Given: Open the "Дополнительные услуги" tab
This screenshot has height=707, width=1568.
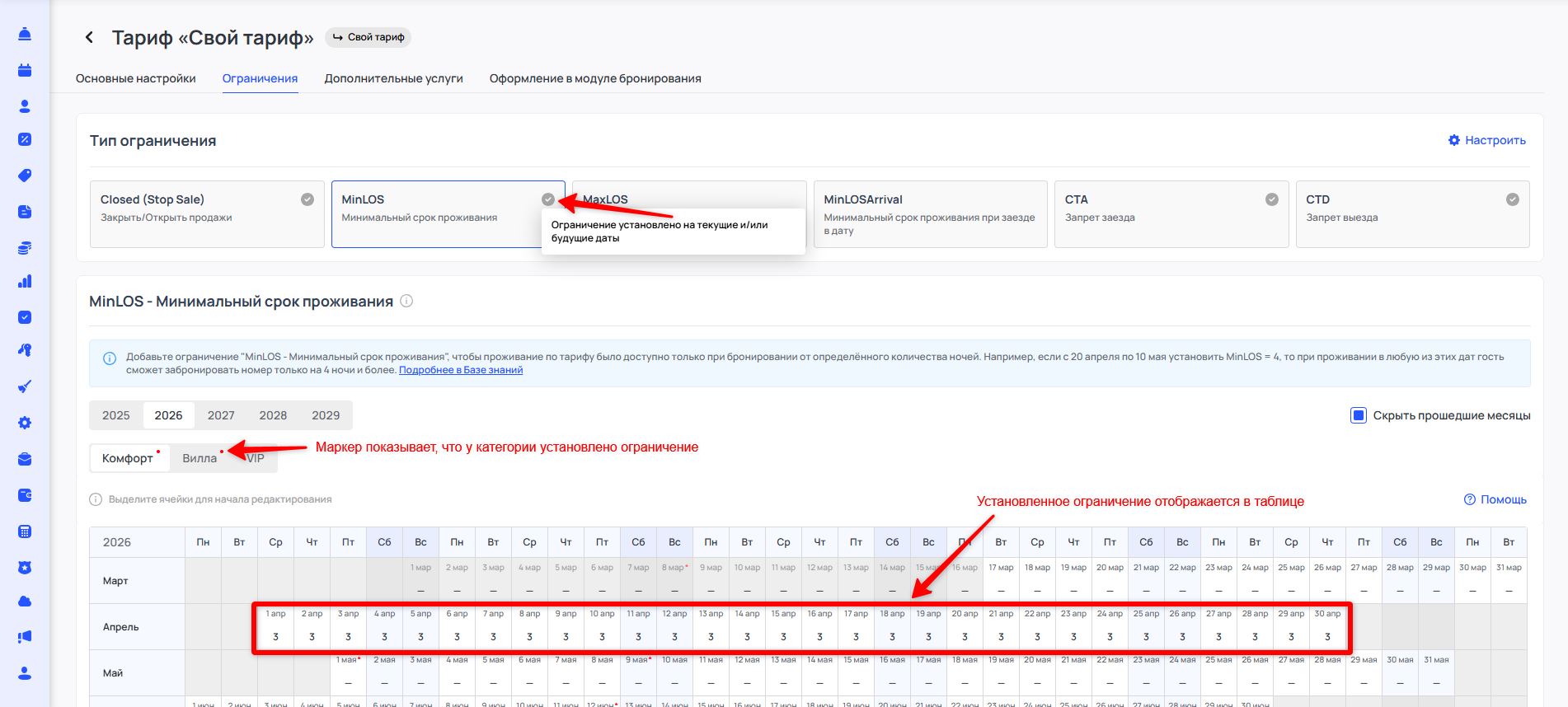Looking at the screenshot, I should [x=393, y=79].
